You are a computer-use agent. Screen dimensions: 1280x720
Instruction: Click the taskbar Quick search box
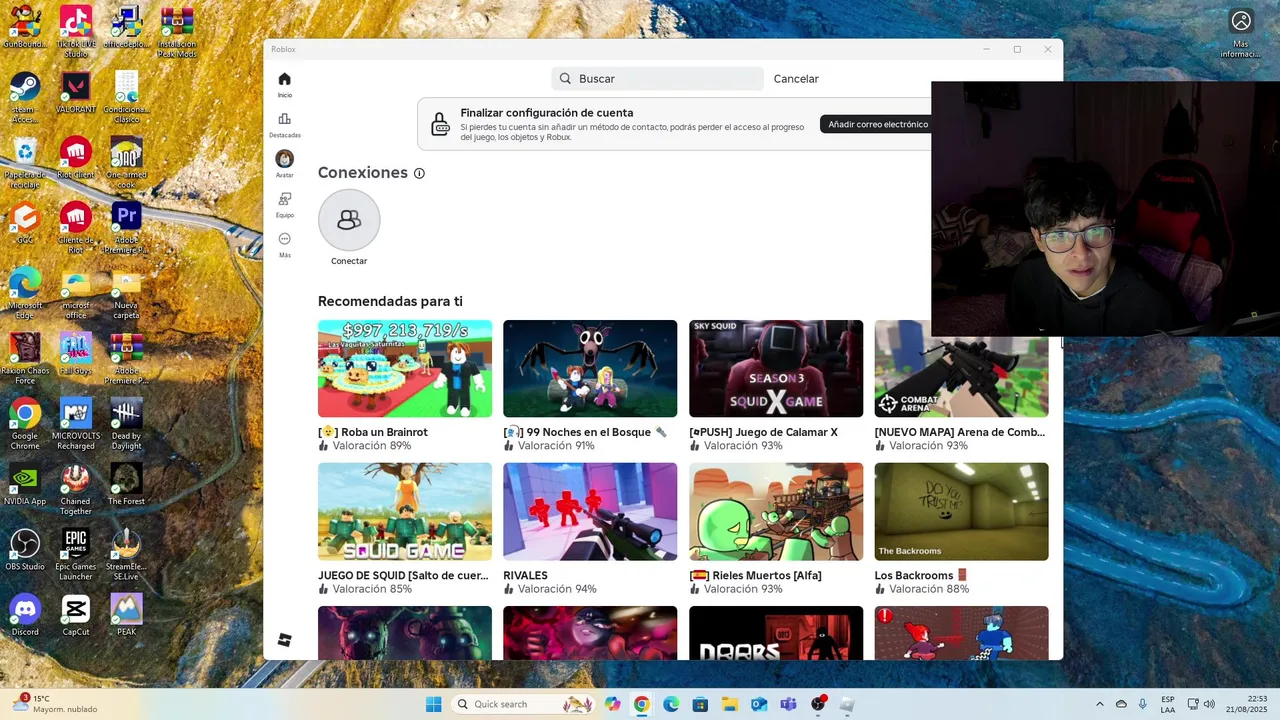(523, 704)
